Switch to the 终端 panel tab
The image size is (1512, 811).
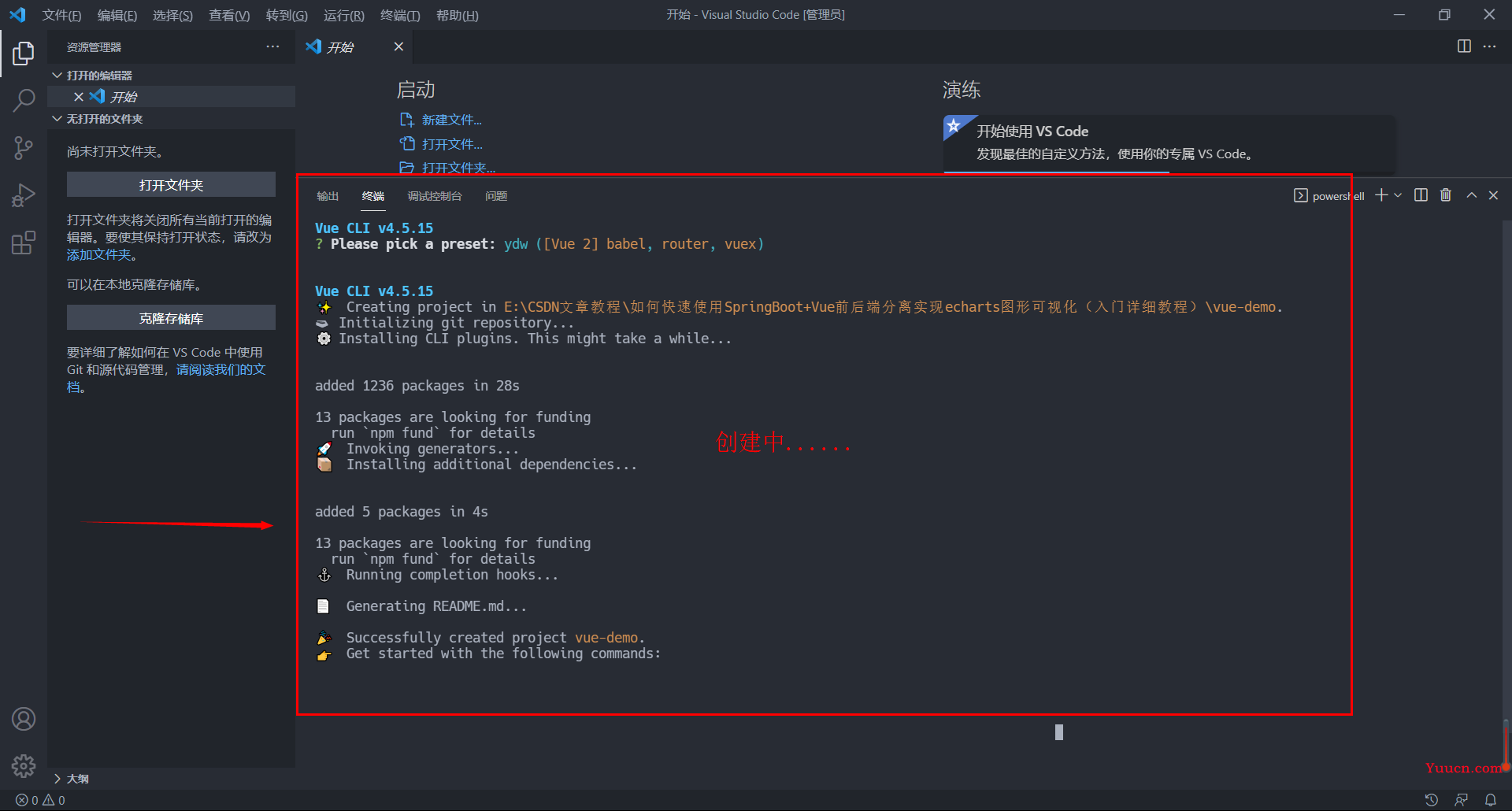tap(373, 195)
